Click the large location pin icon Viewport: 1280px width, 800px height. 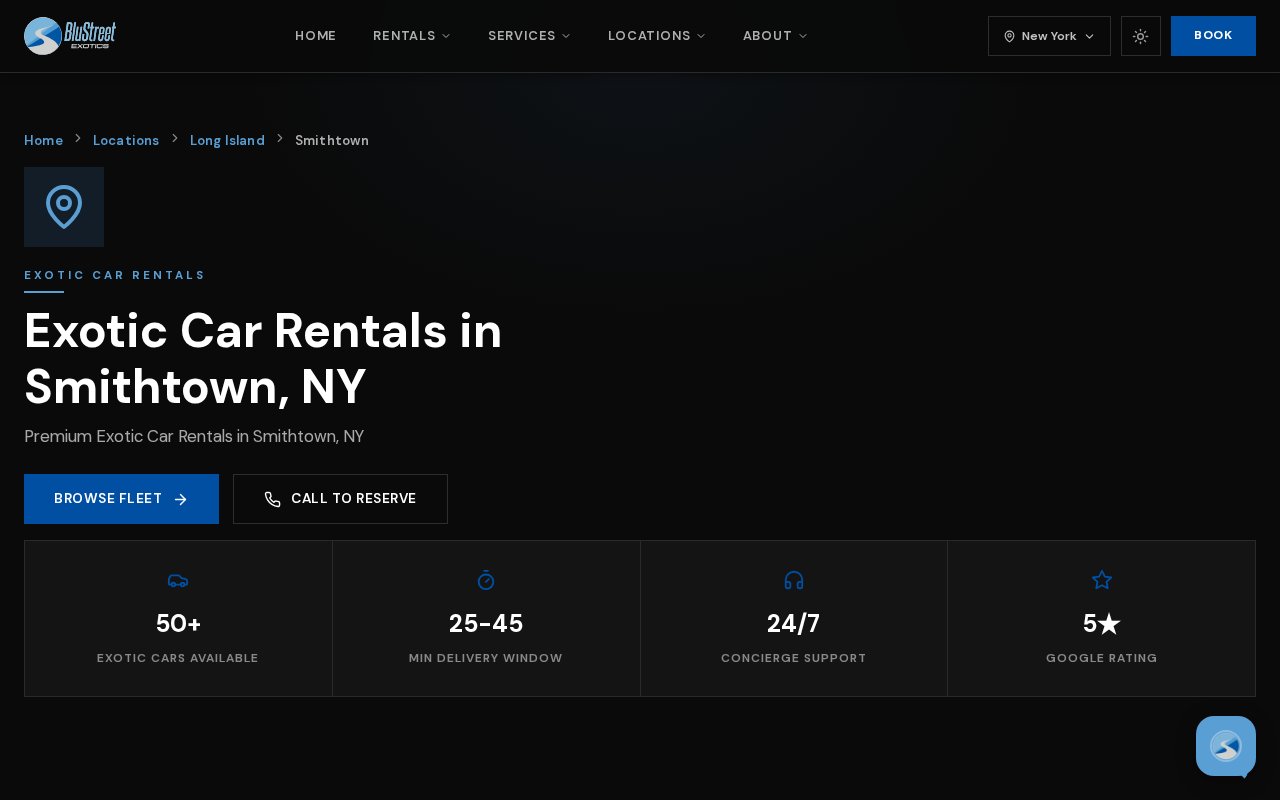click(x=64, y=207)
